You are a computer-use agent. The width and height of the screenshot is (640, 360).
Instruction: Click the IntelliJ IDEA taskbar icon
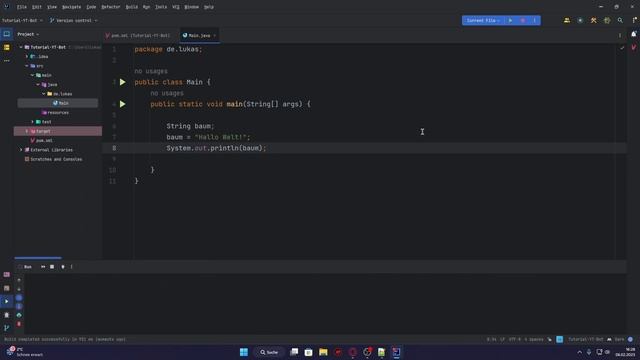[396, 352]
